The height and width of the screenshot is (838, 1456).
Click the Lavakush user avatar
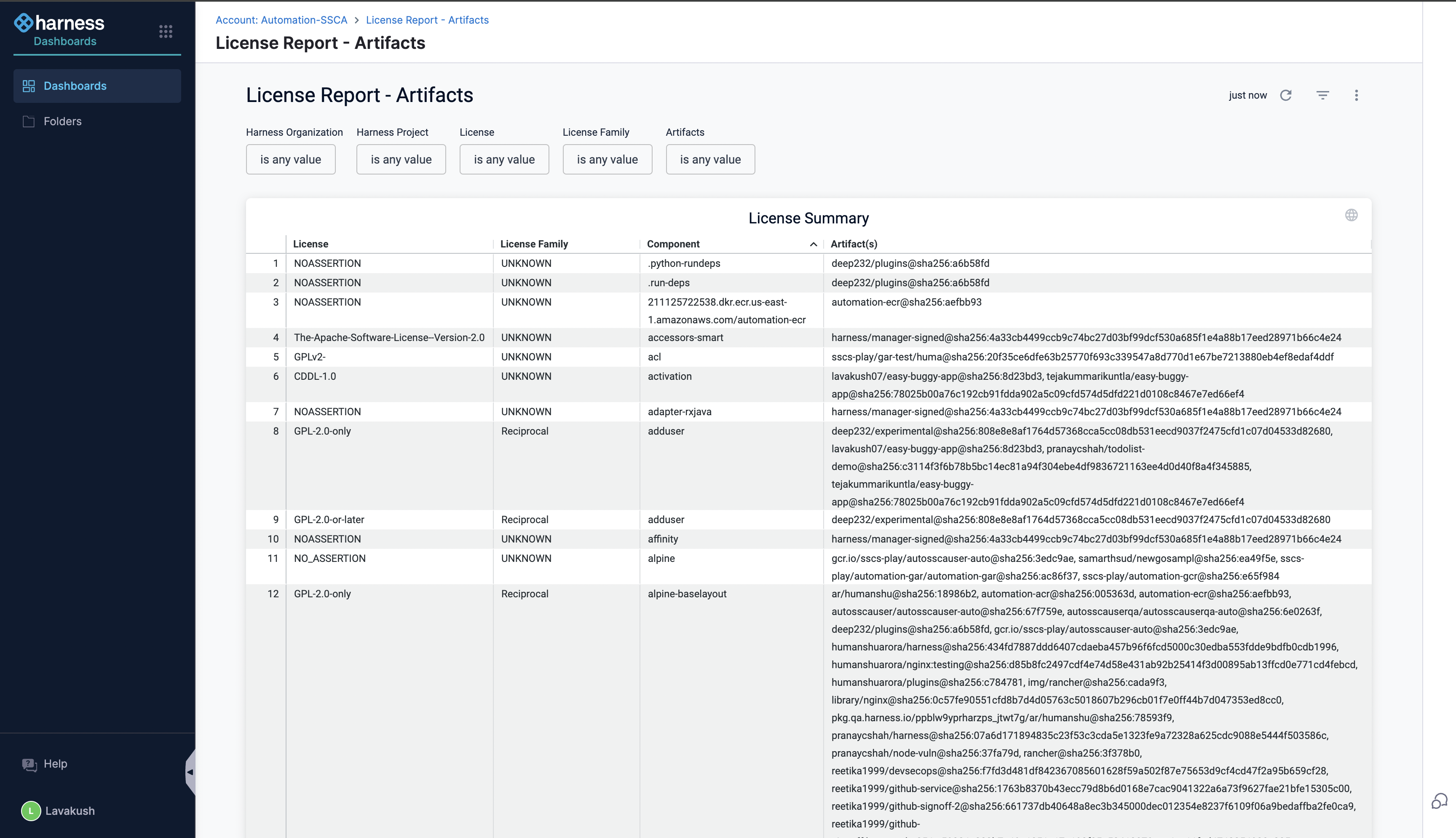point(31,811)
